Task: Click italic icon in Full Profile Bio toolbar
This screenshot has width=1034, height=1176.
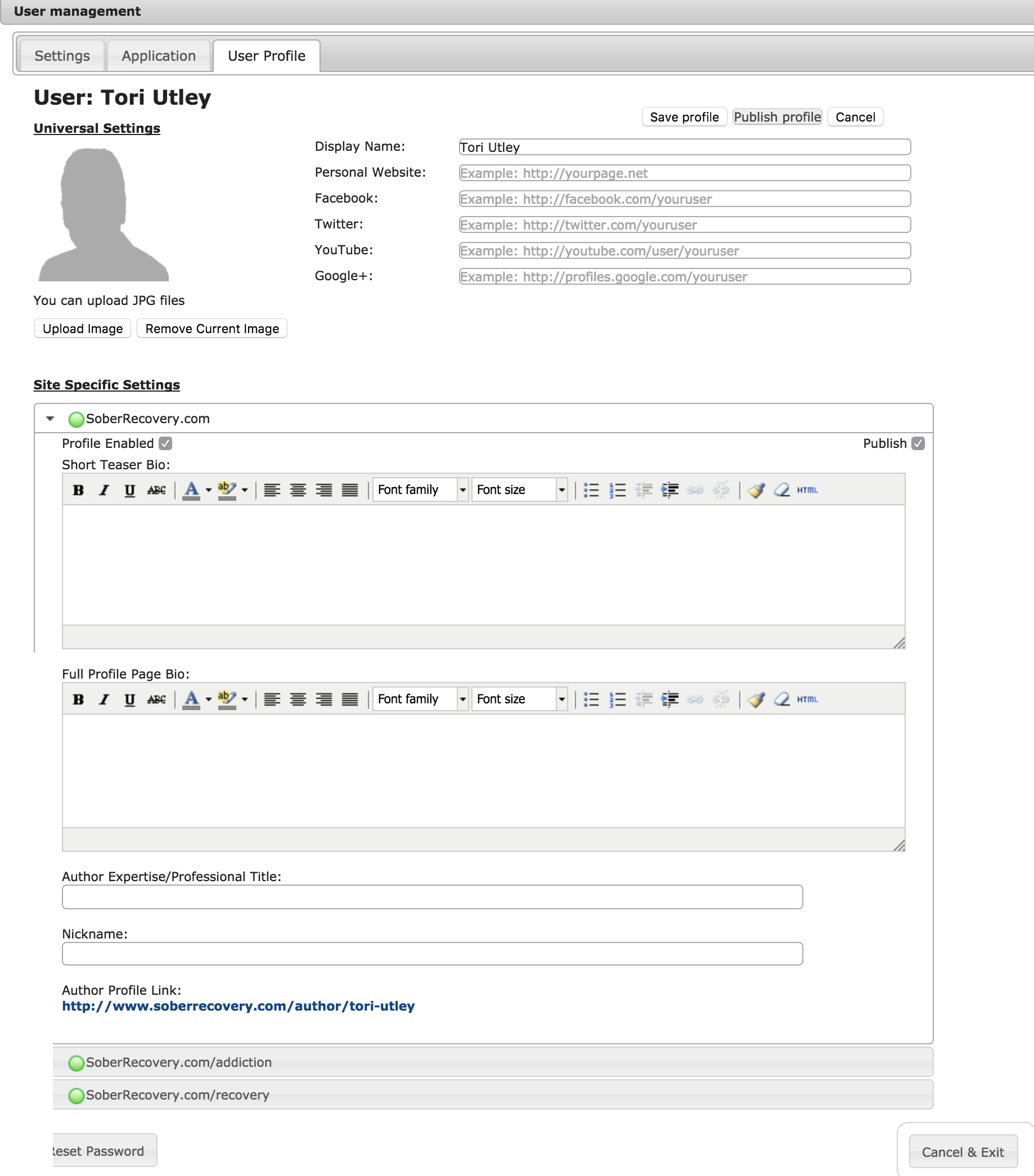Action: click(x=104, y=699)
